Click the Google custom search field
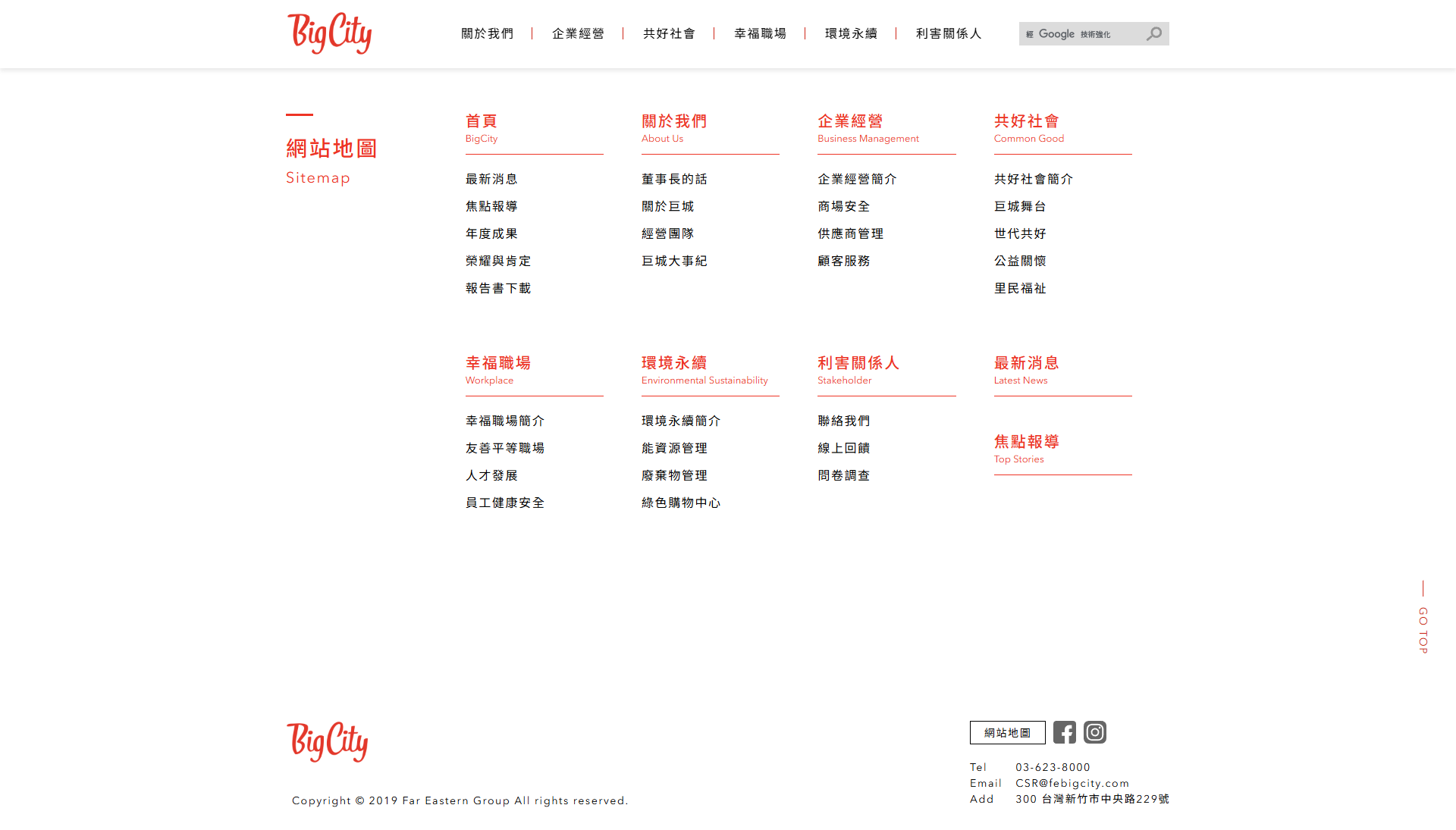This screenshot has width=1456, height=830. (x=1081, y=34)
